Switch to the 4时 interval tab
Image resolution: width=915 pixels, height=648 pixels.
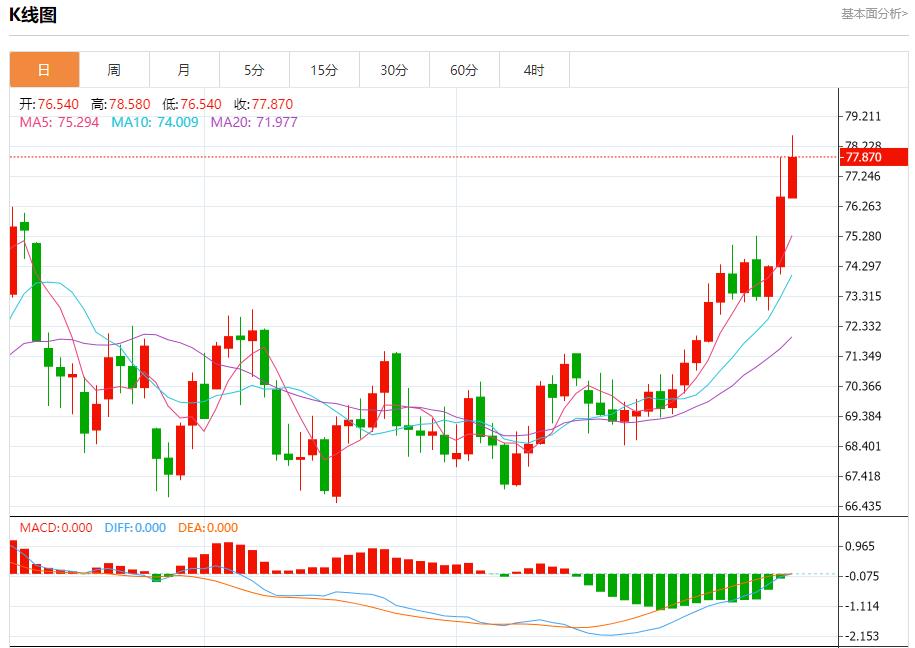(x=534, y=70)
